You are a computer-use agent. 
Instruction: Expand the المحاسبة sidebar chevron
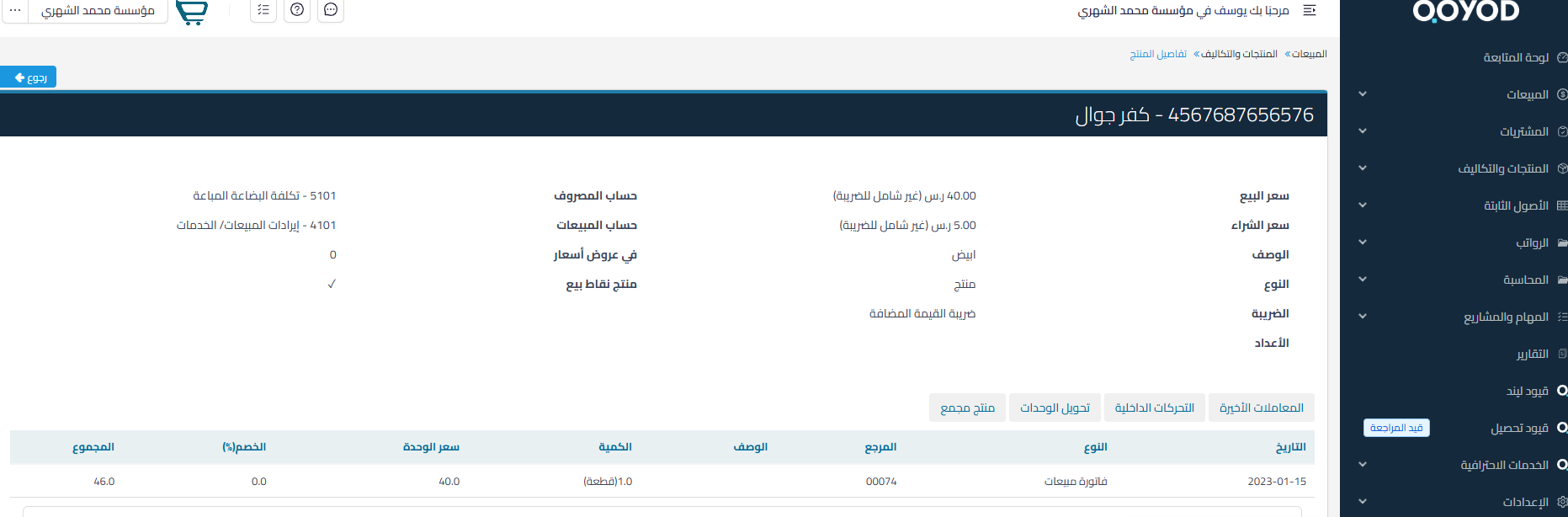click(x=1363, y=280)
